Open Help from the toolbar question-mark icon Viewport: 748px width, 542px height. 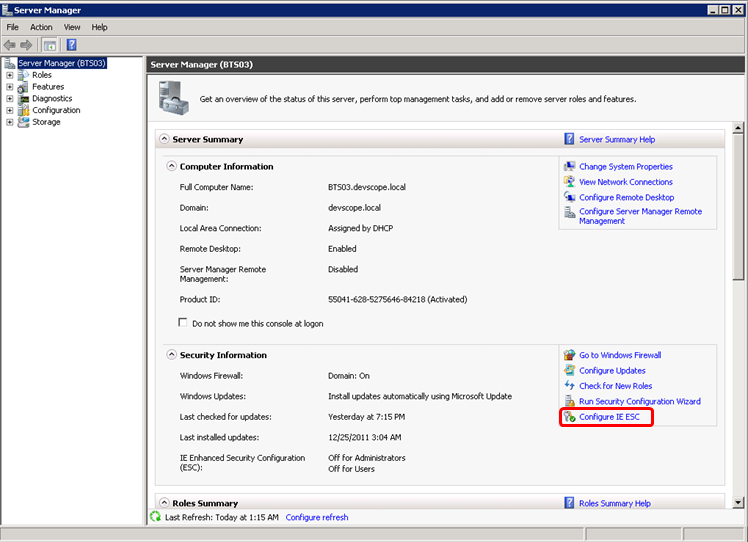pos(72,45)
